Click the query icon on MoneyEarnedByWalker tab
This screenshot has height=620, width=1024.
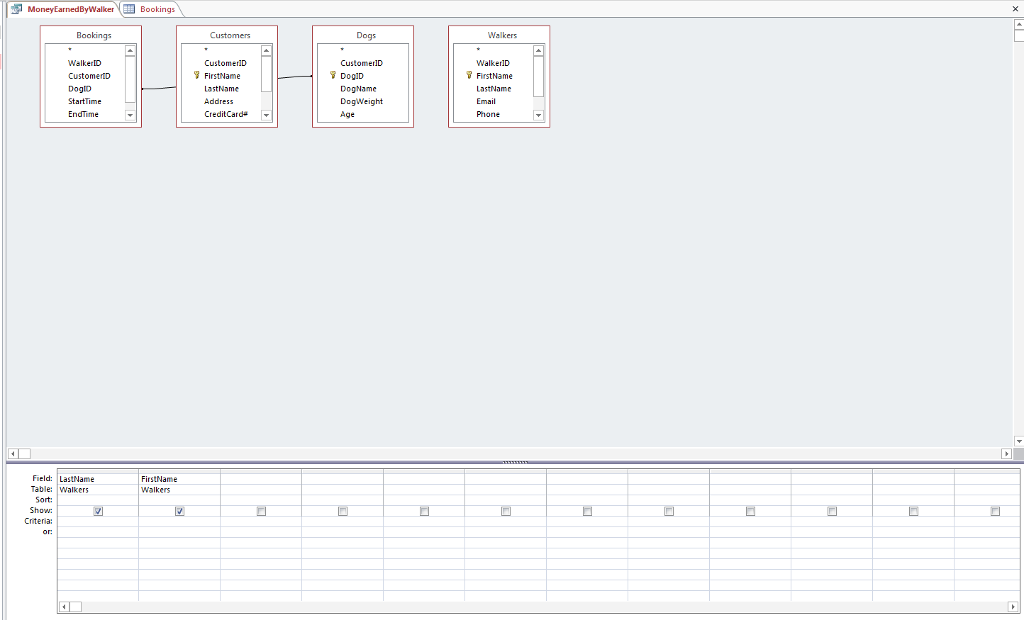click(16, 8)
